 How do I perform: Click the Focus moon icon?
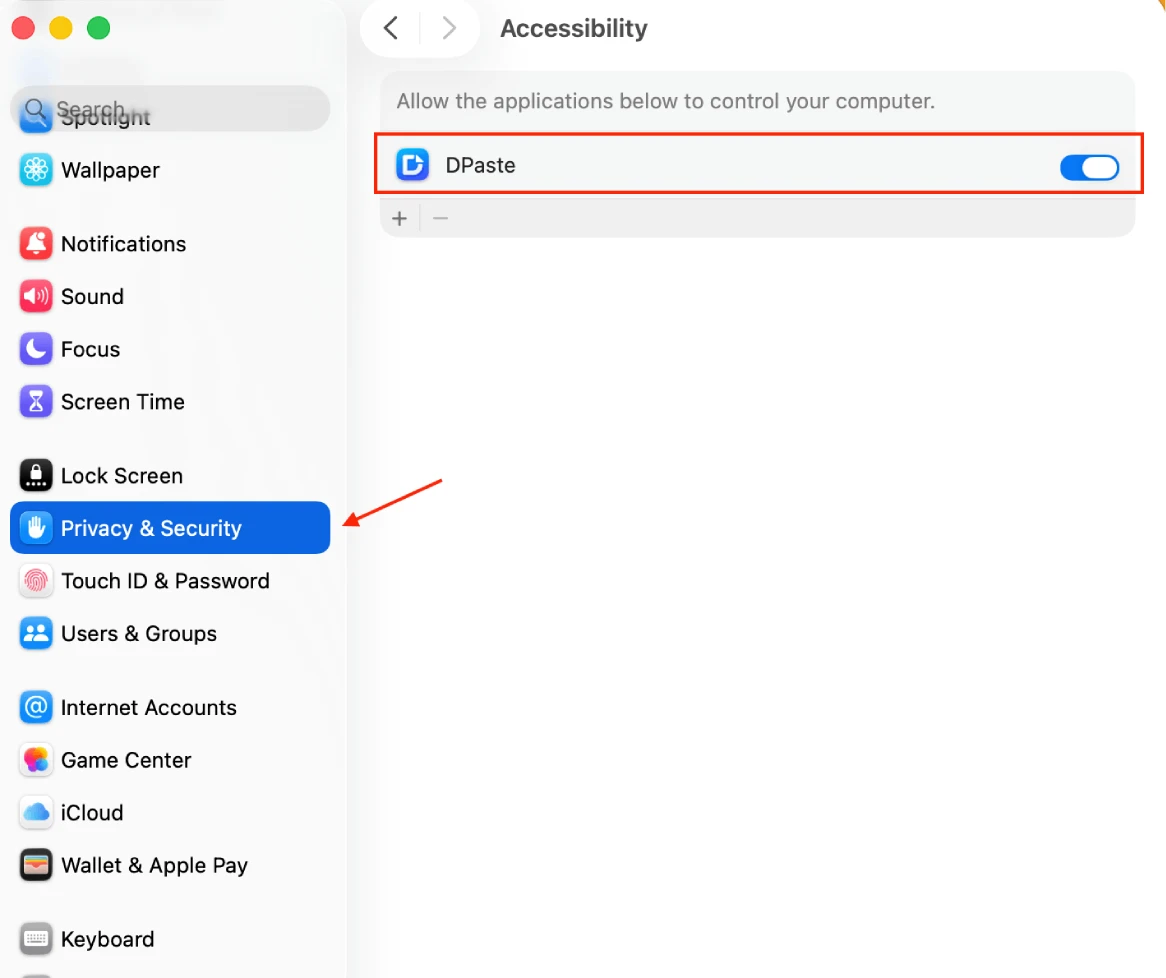click(37, 349)
